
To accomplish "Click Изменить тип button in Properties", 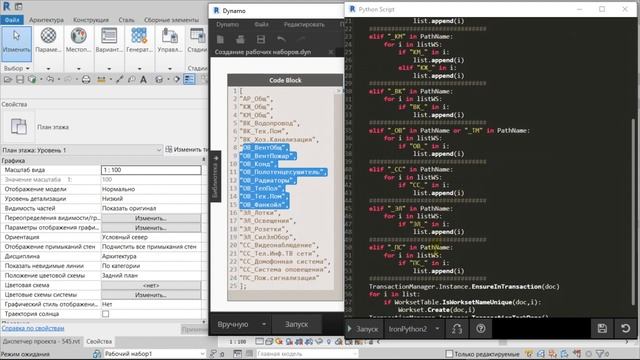I will [x=187, y=150].
